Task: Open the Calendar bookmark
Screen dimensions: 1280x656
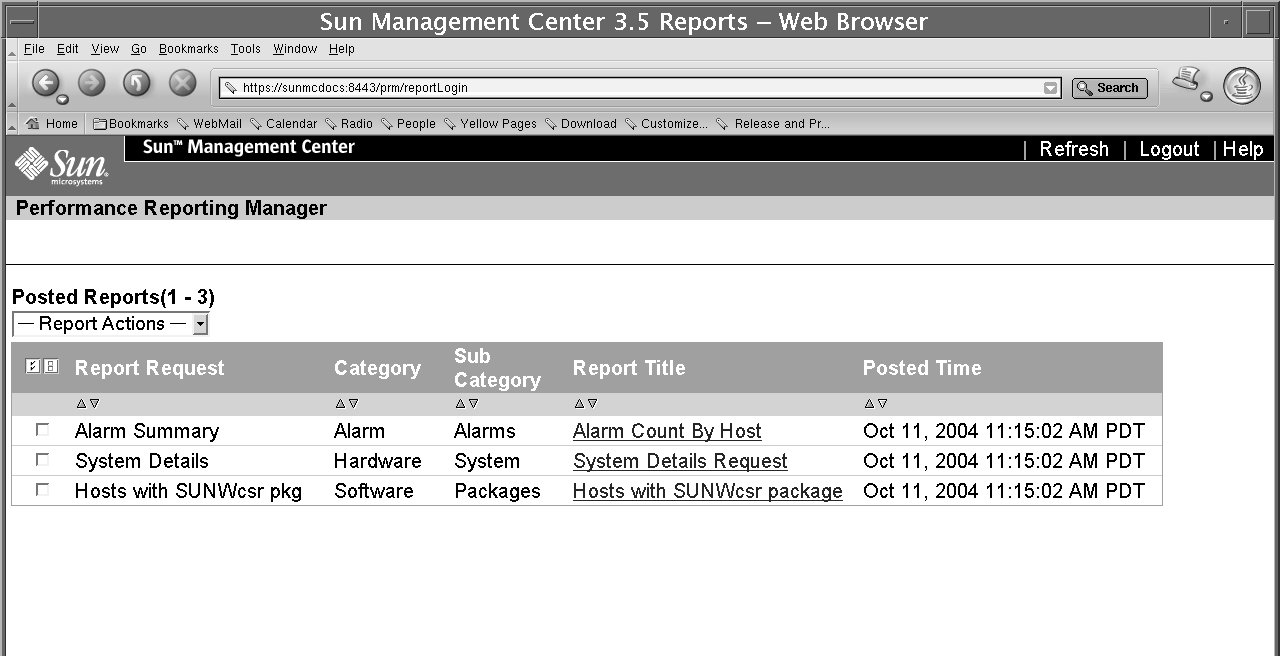Action: pos(283,124)
